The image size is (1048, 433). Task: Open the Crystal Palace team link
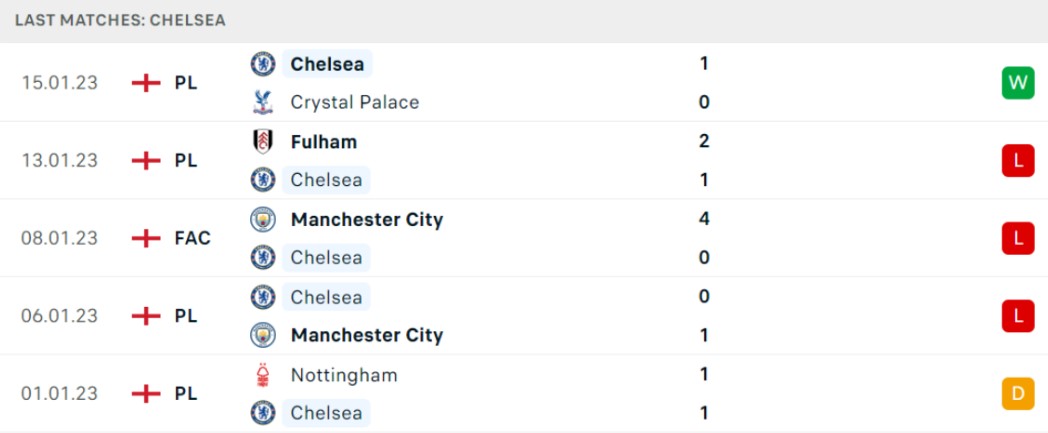[355, 102]
